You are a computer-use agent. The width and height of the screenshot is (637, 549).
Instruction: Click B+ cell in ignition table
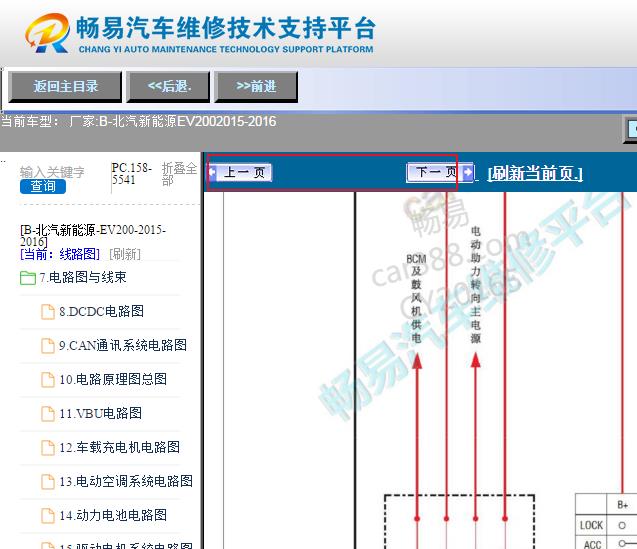click(x=622, y=505)
